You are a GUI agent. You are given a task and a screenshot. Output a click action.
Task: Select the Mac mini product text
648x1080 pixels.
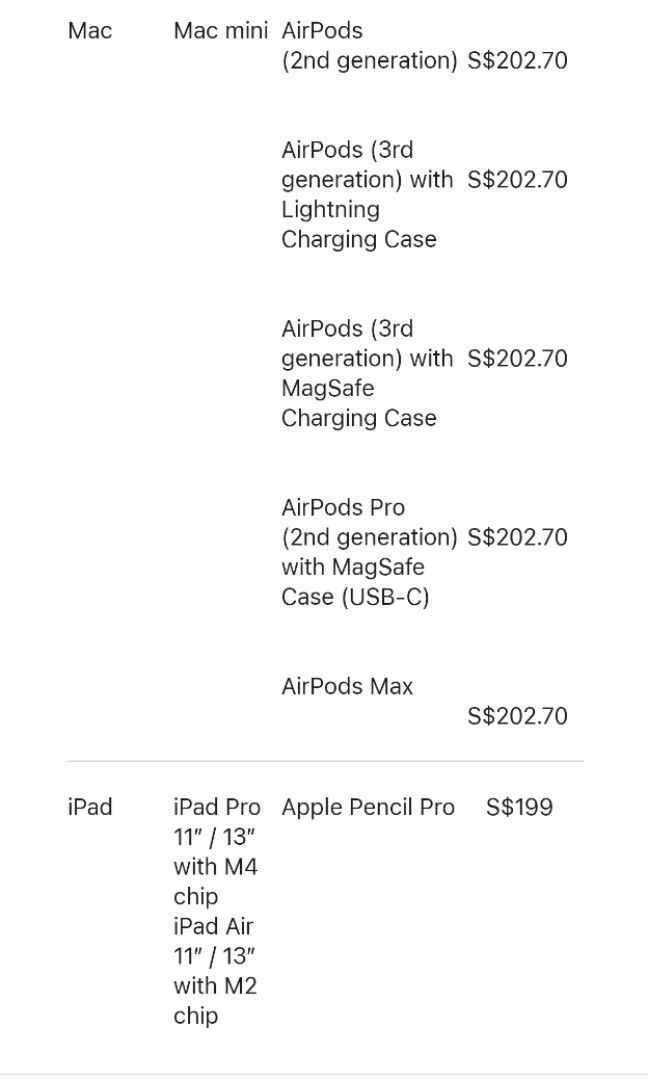tap(220, 30)
